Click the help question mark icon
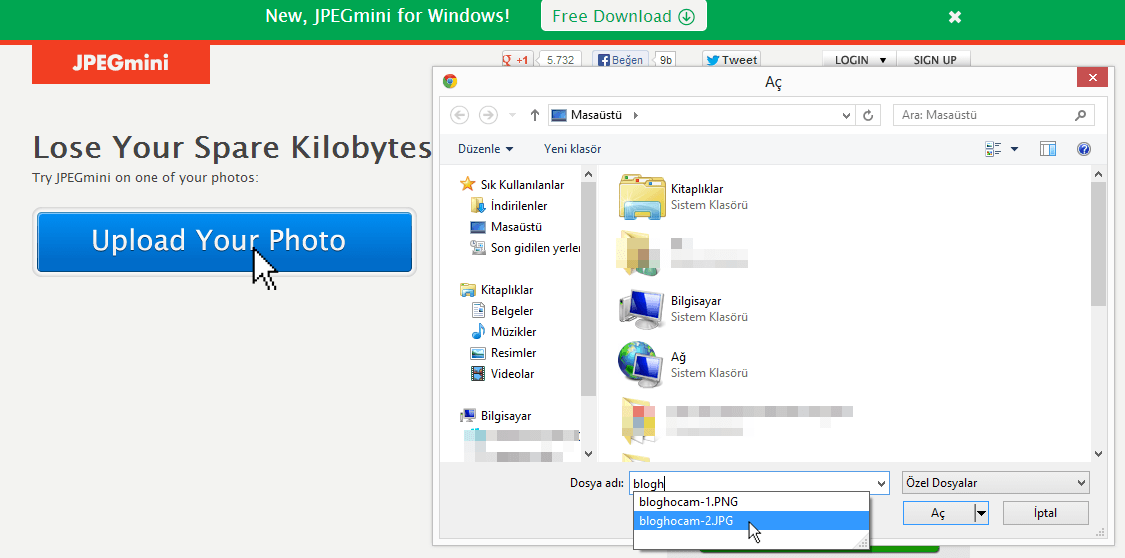 [1083, 149]
